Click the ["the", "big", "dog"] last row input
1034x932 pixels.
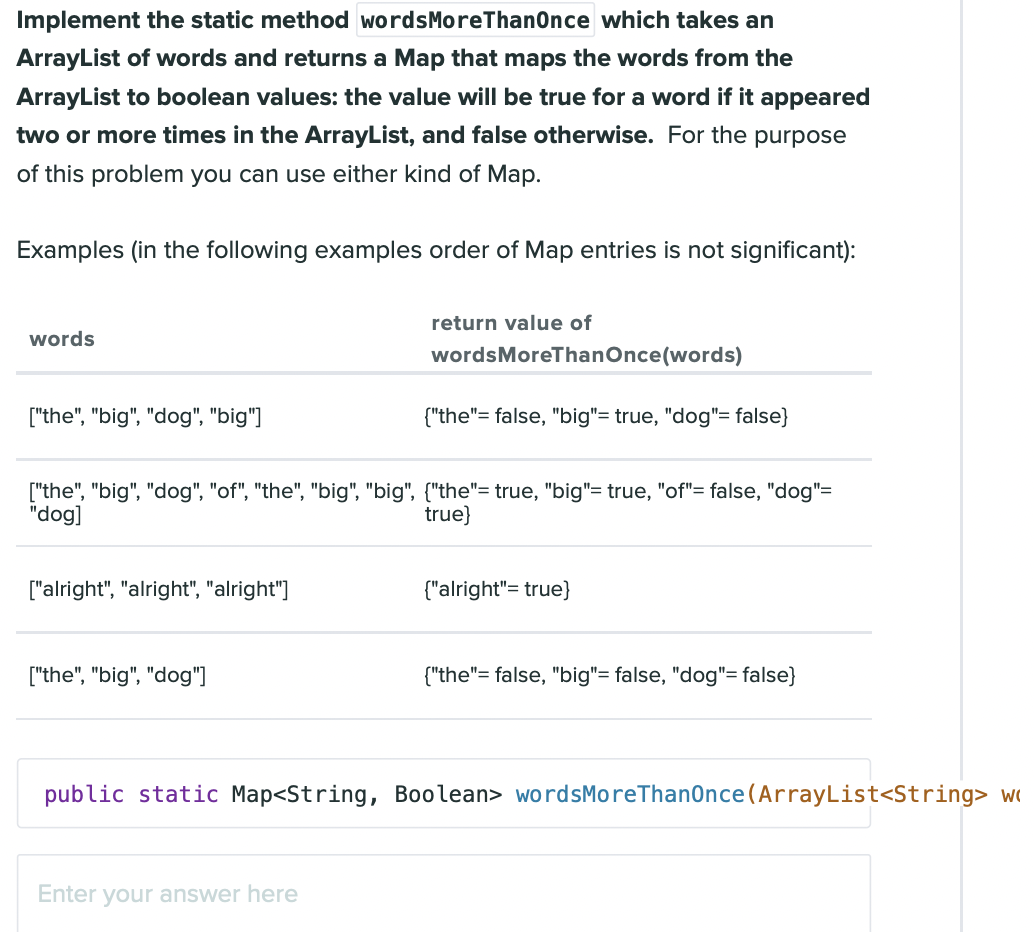[118, 675]
